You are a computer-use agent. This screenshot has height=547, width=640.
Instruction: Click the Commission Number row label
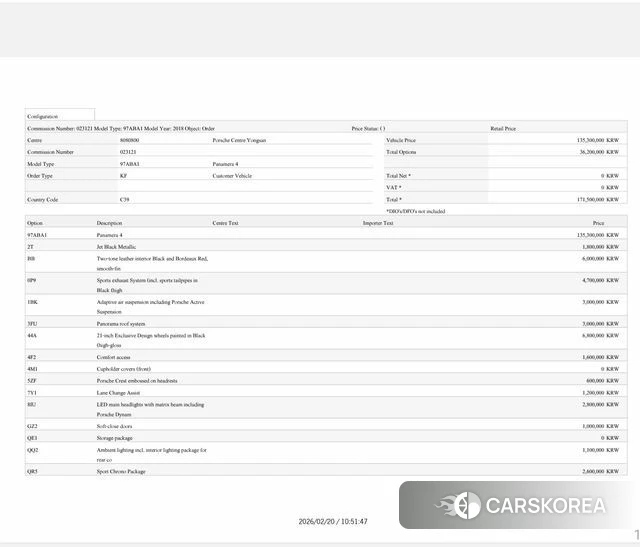pyautogui.click(x=50, y=152)
